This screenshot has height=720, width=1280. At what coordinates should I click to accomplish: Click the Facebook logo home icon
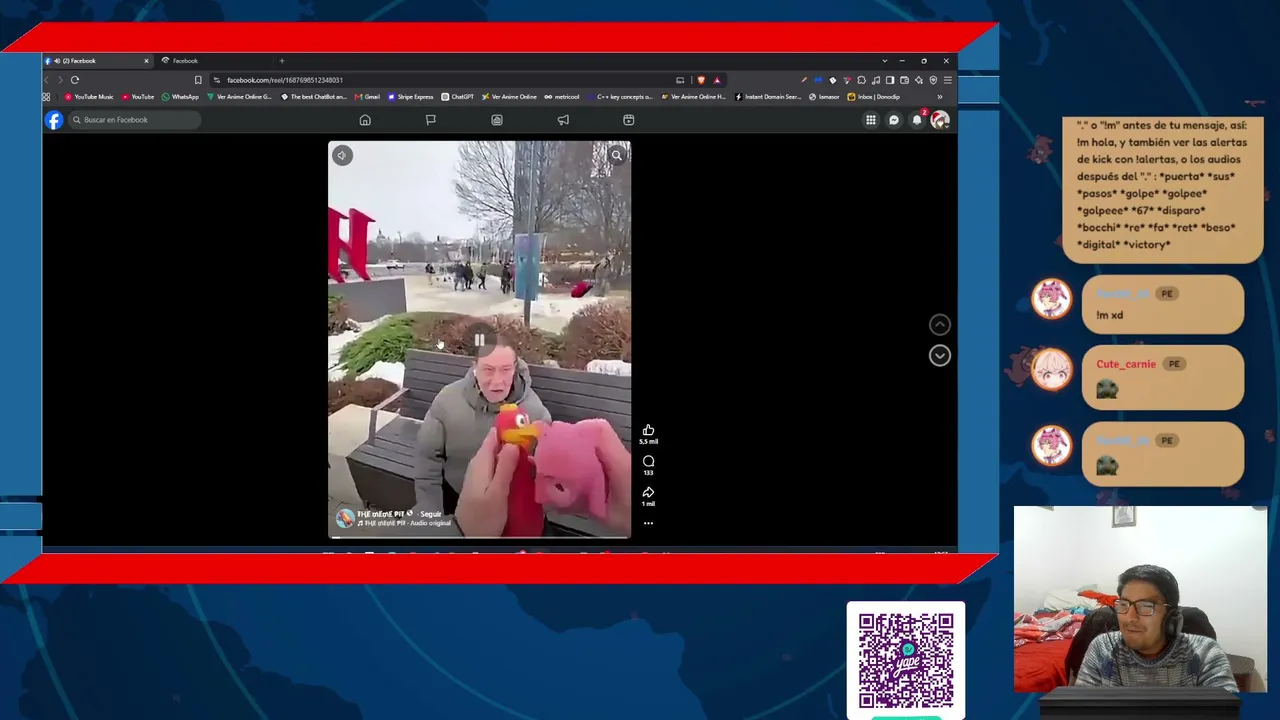coord(54,120)
